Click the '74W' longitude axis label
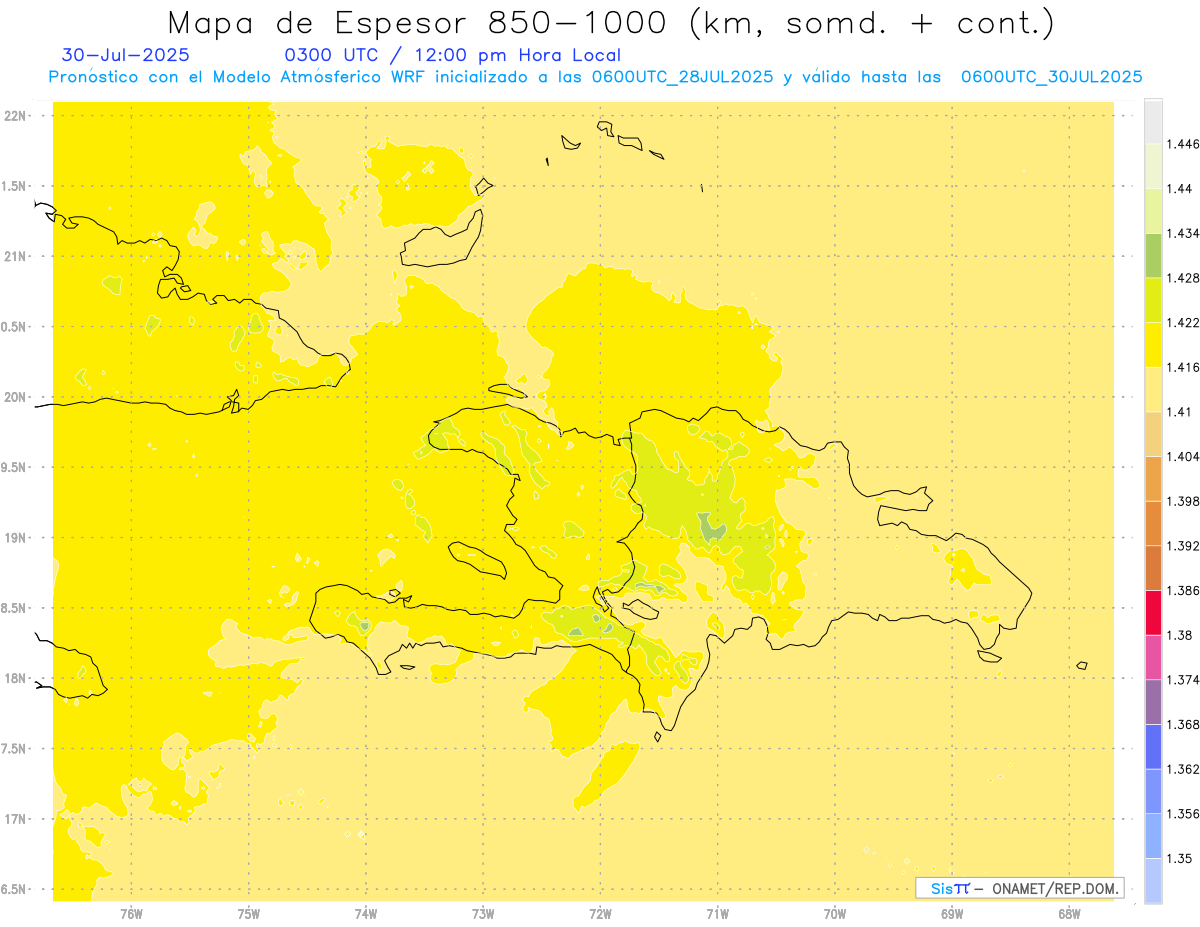The image size is (1200, 927). (366, 913)
